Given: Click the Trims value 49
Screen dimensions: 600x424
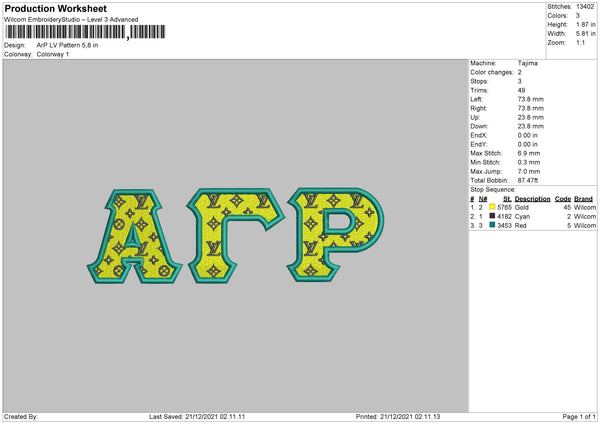Looking at the screenshot, I should 521,90.
